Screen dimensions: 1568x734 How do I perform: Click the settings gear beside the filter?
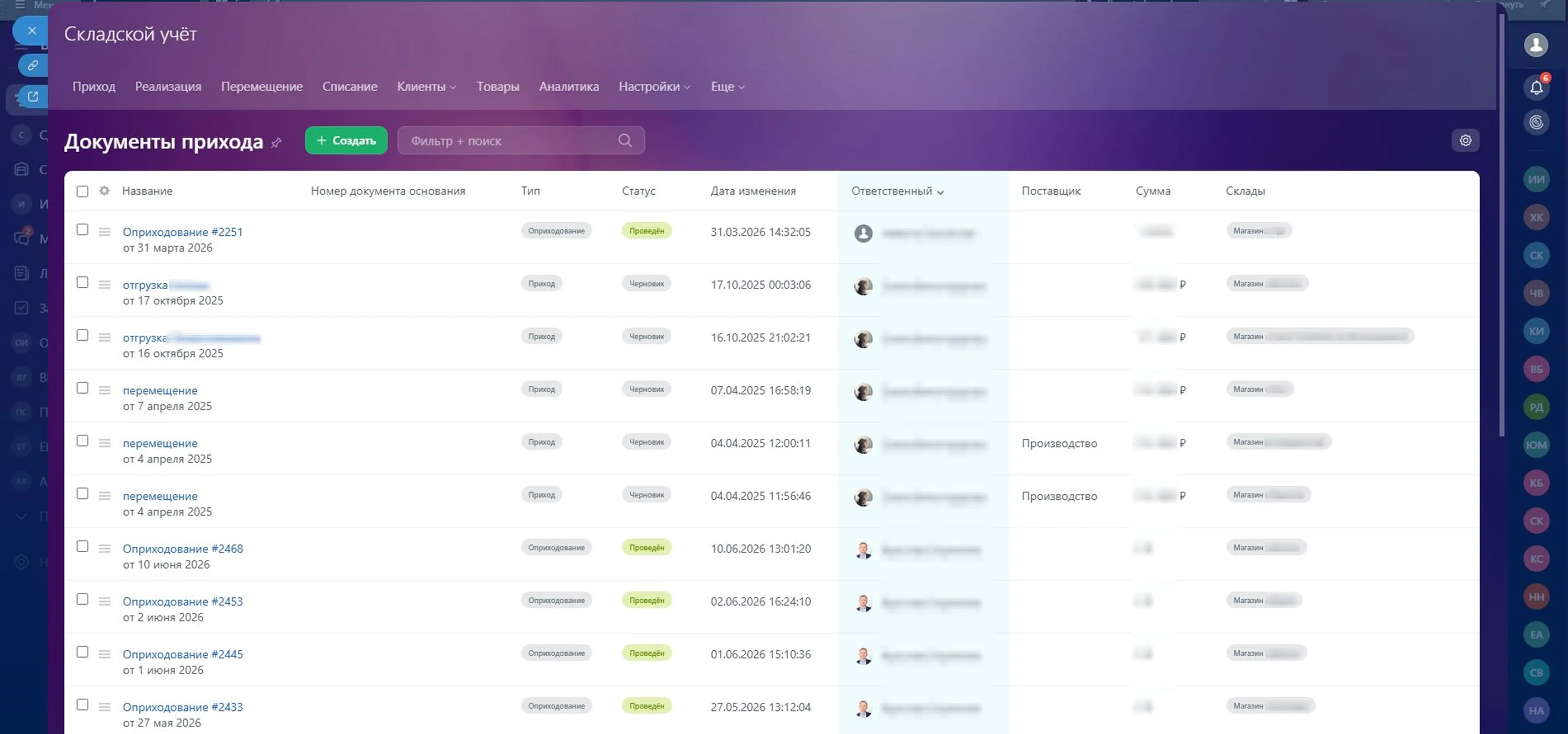pos(1465,141)
